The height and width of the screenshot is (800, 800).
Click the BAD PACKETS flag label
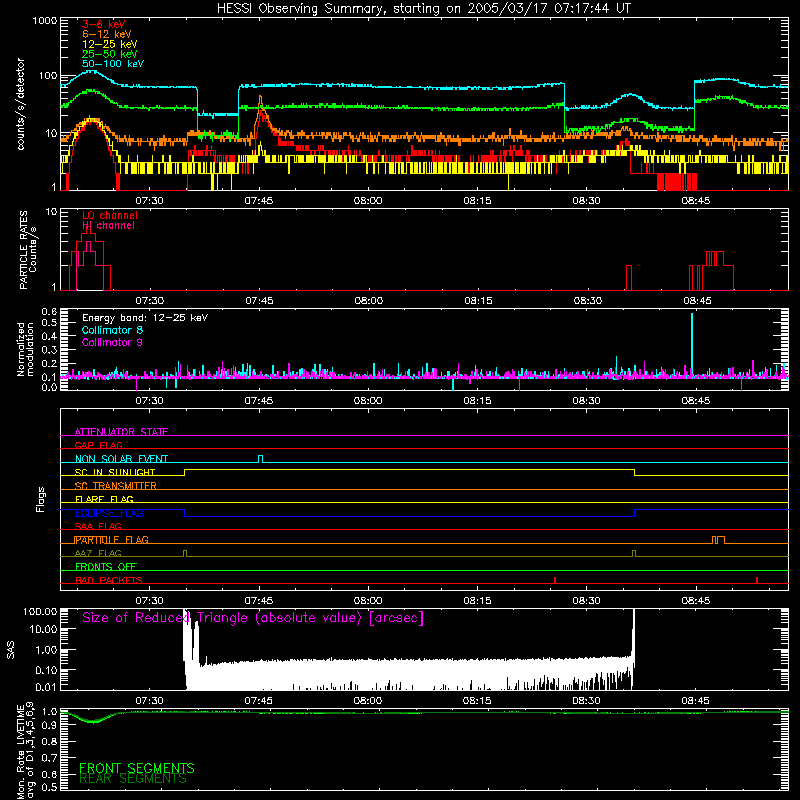click(109, 580)
